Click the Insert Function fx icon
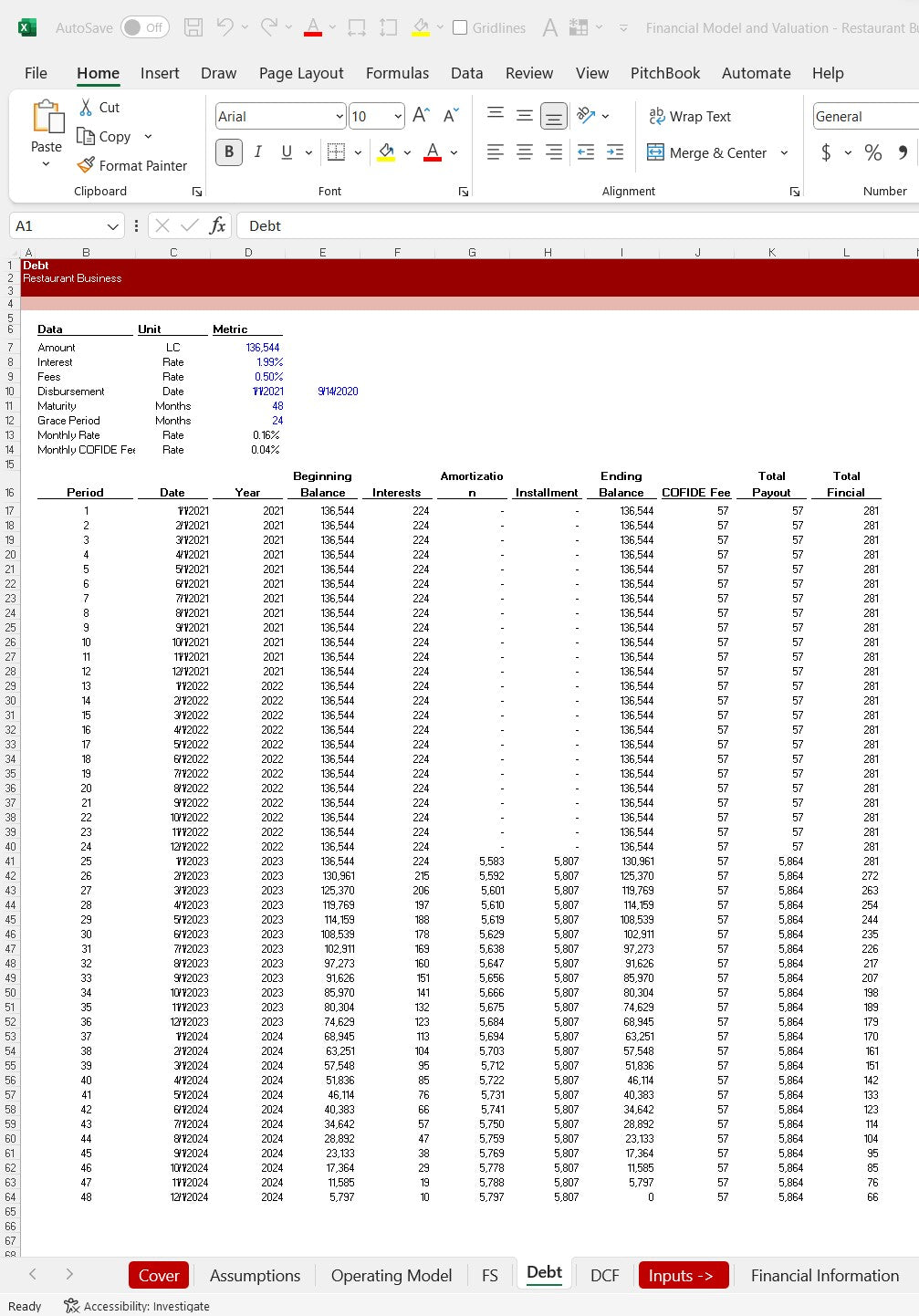 point(217,225)
